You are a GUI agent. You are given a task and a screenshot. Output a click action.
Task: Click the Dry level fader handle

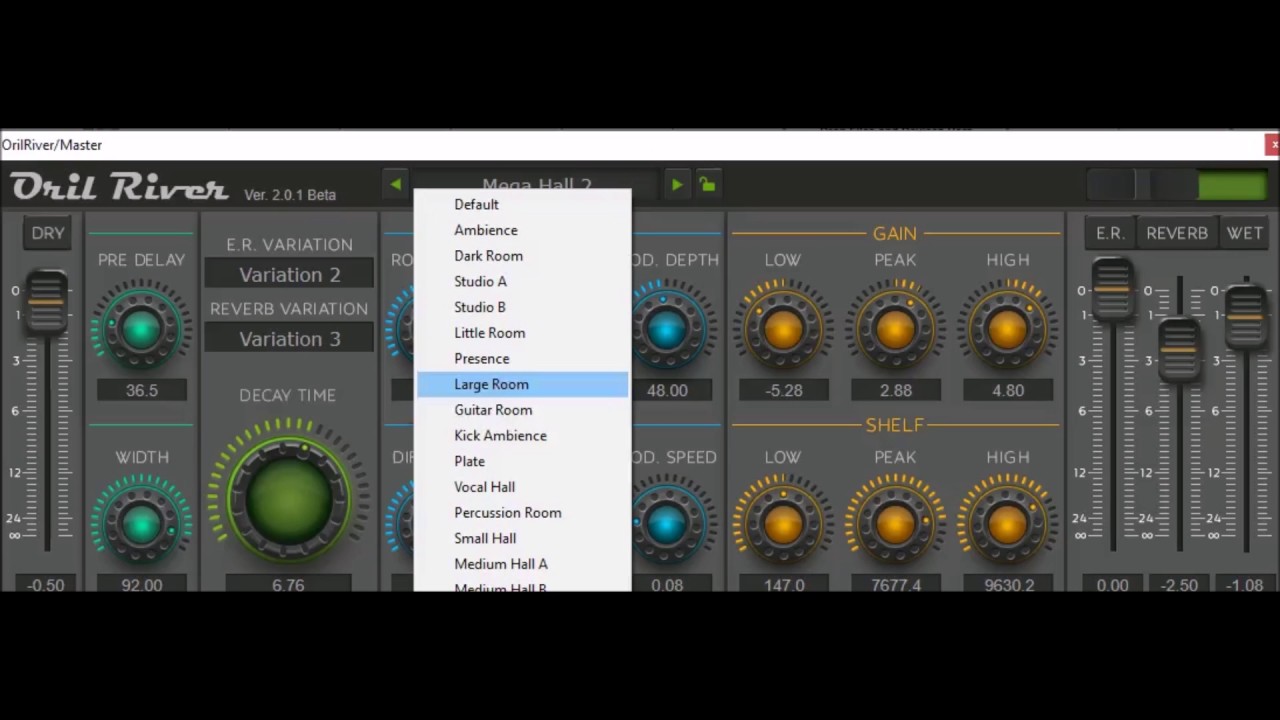tap(47, 300)
